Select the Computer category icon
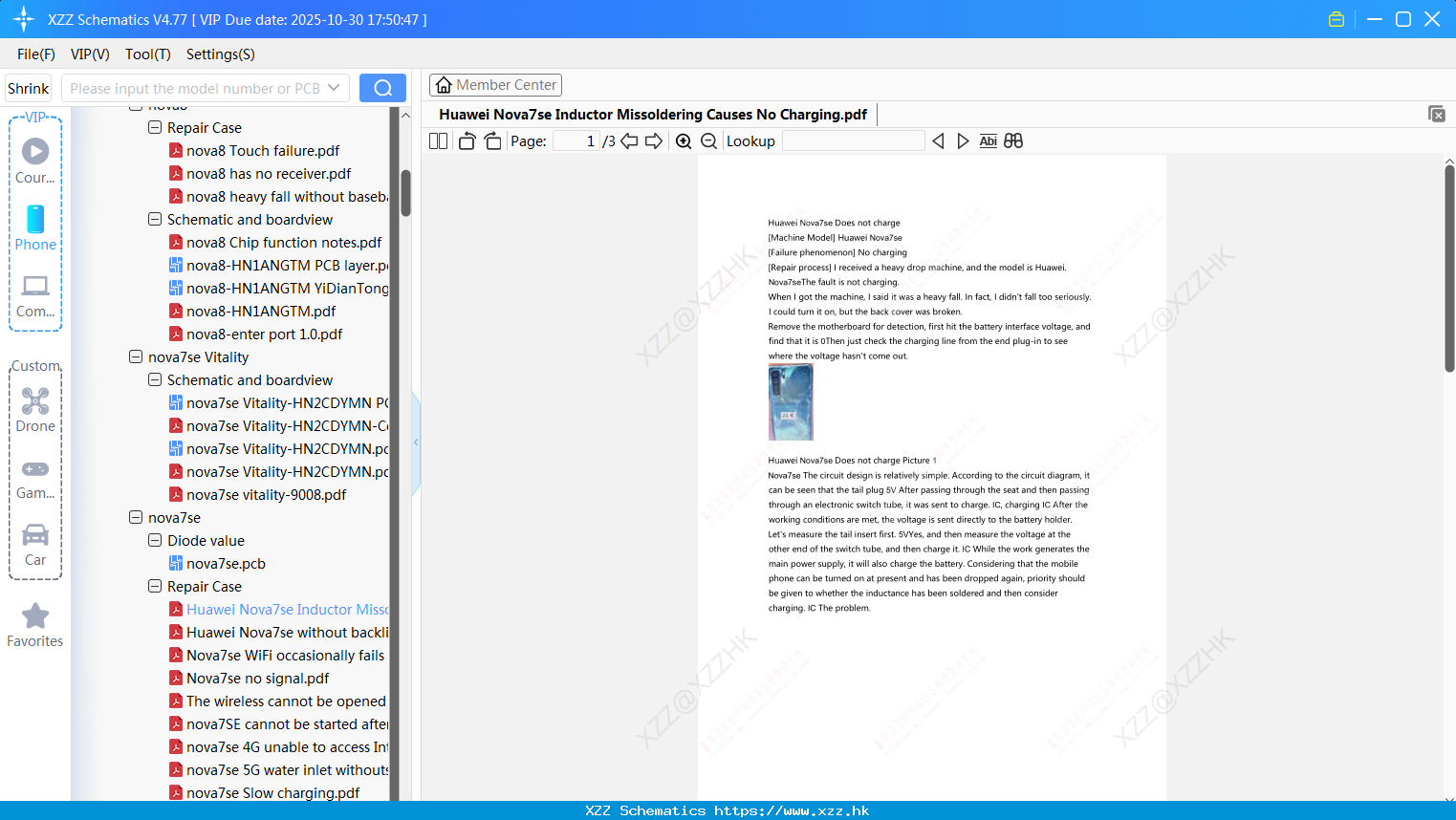Screen dimensions: 1456x820 pyautogui.click(x=35, y=286)
